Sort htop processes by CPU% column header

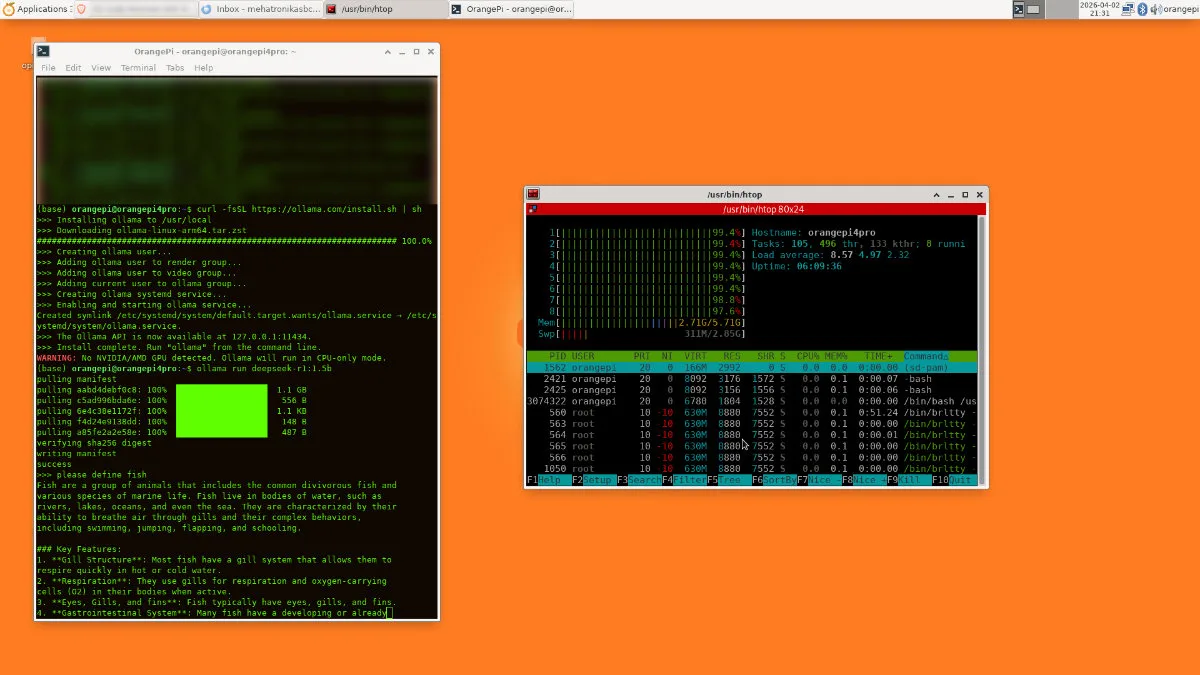pos(807,356)
